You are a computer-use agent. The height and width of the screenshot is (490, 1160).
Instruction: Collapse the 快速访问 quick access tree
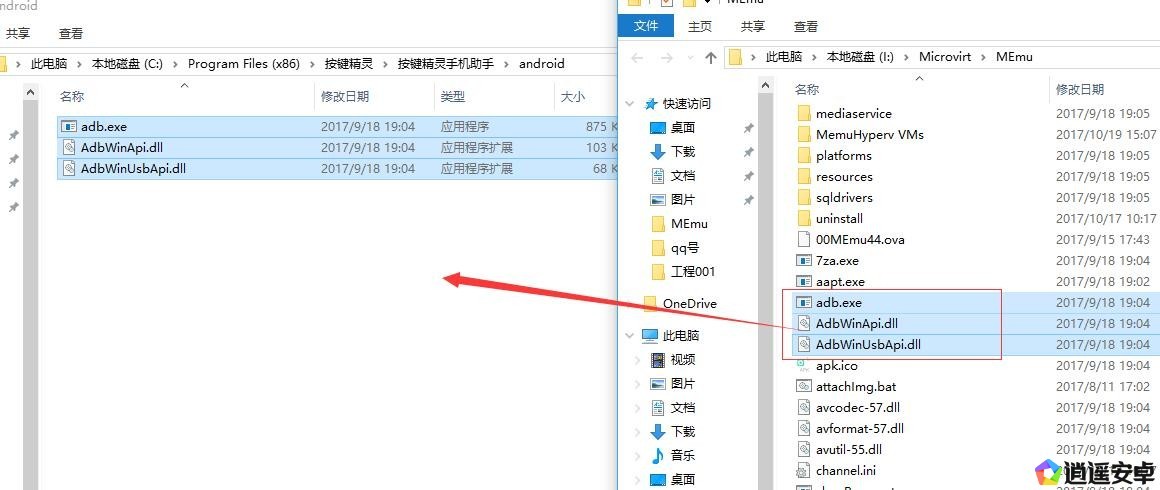630,104
